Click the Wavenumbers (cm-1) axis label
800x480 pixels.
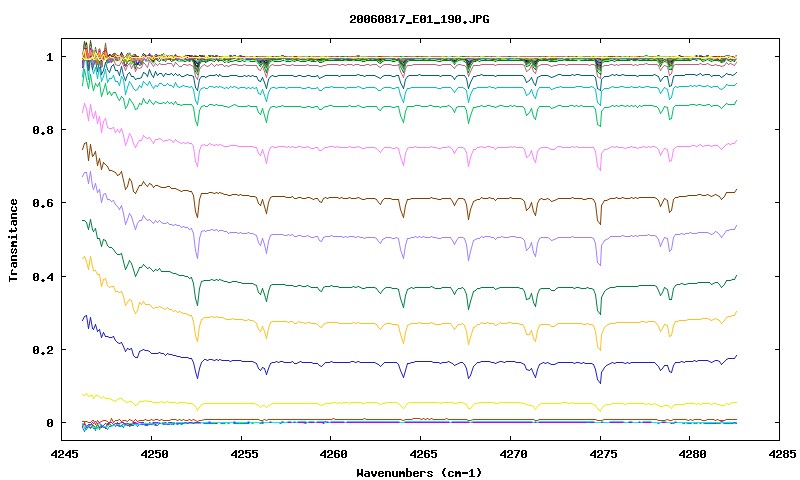pos(419,473)
